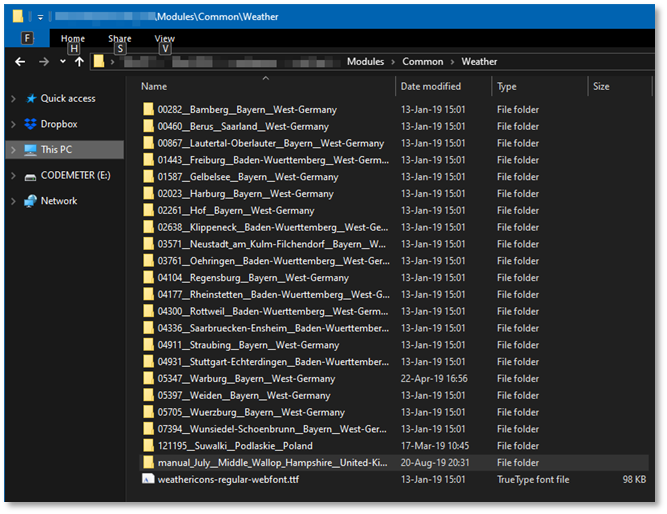This screenshot has width=667, height=514.
Task: Open the recent locations dropdown arrow
Action: coord(62,62)
